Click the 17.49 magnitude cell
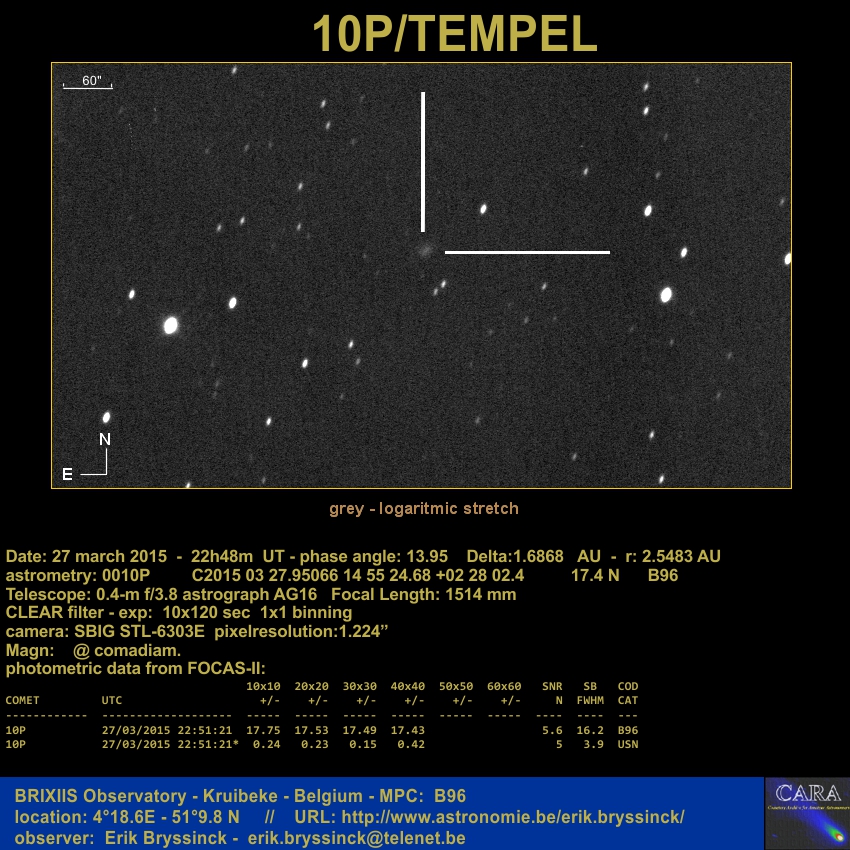 (x=359, y=730)
